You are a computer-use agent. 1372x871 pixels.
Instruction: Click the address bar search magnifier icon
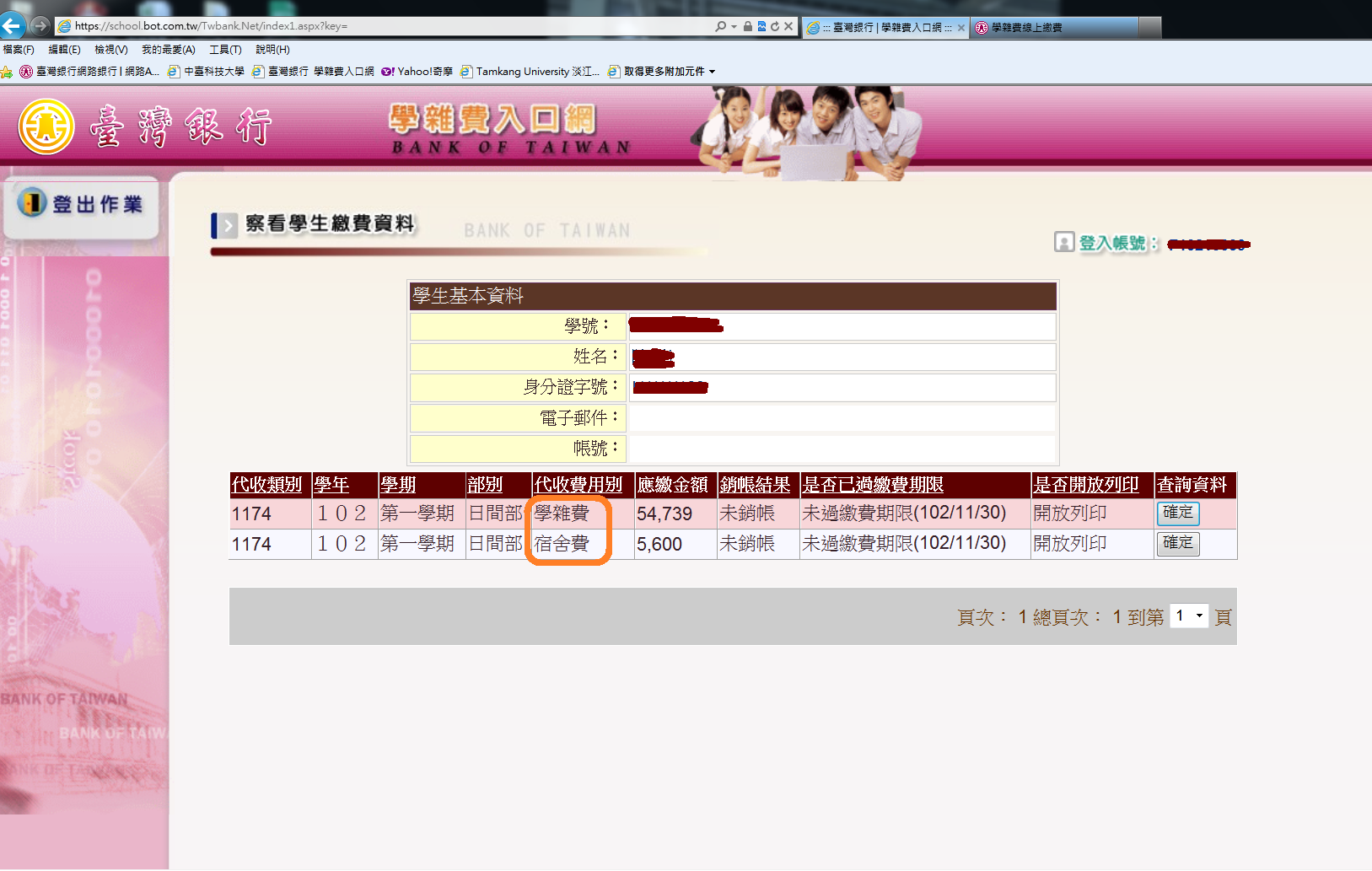point(720,26)
